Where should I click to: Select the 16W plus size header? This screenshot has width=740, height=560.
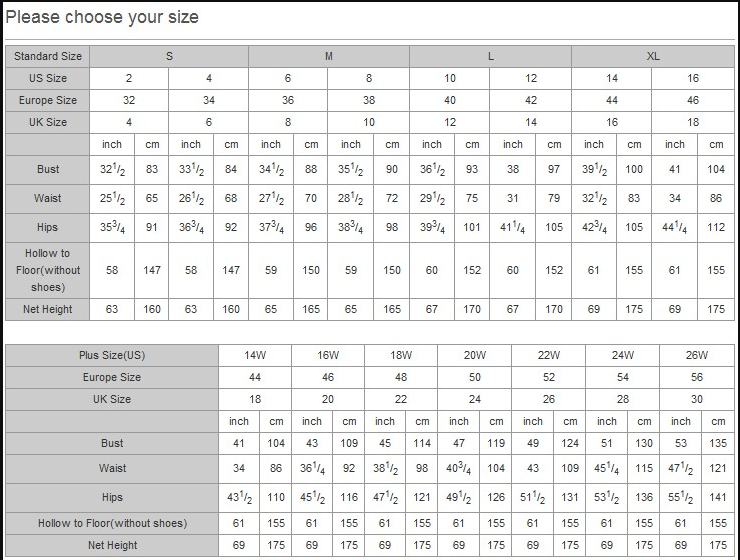pyautogui.click(x=328, y=355)
